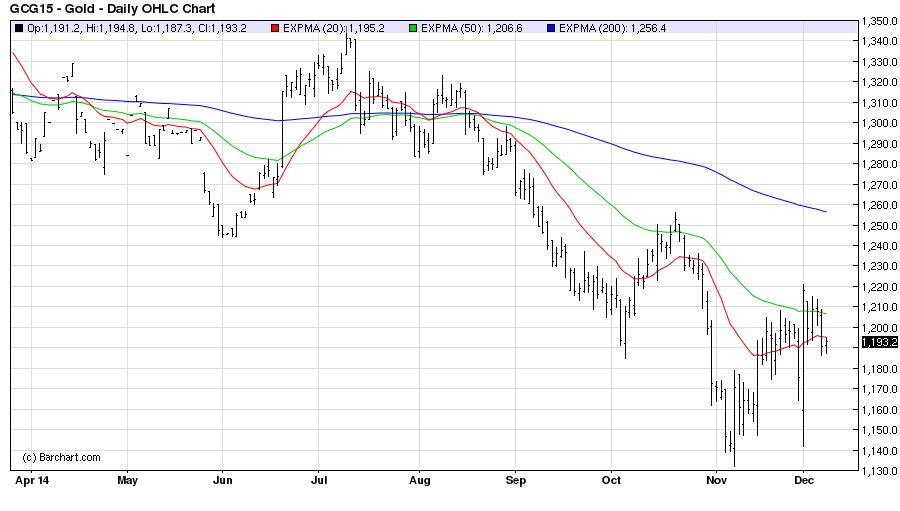Click the right end of blue EXPMA line
The image size is (900, 511).
(x=825, y=211)
